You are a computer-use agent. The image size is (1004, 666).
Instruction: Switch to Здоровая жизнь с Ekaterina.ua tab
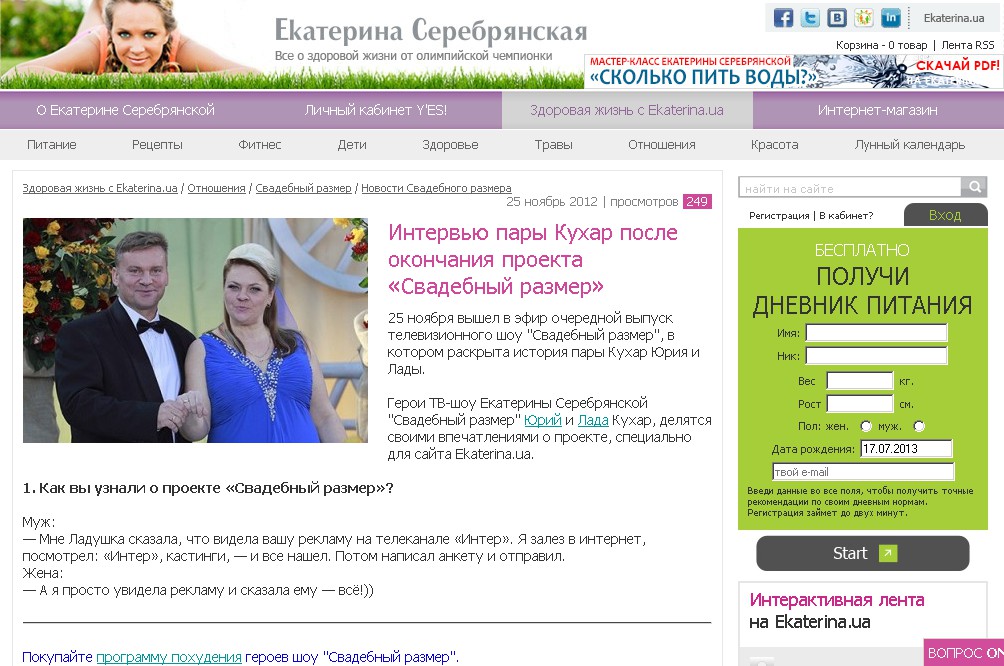(x=627, y=110)
